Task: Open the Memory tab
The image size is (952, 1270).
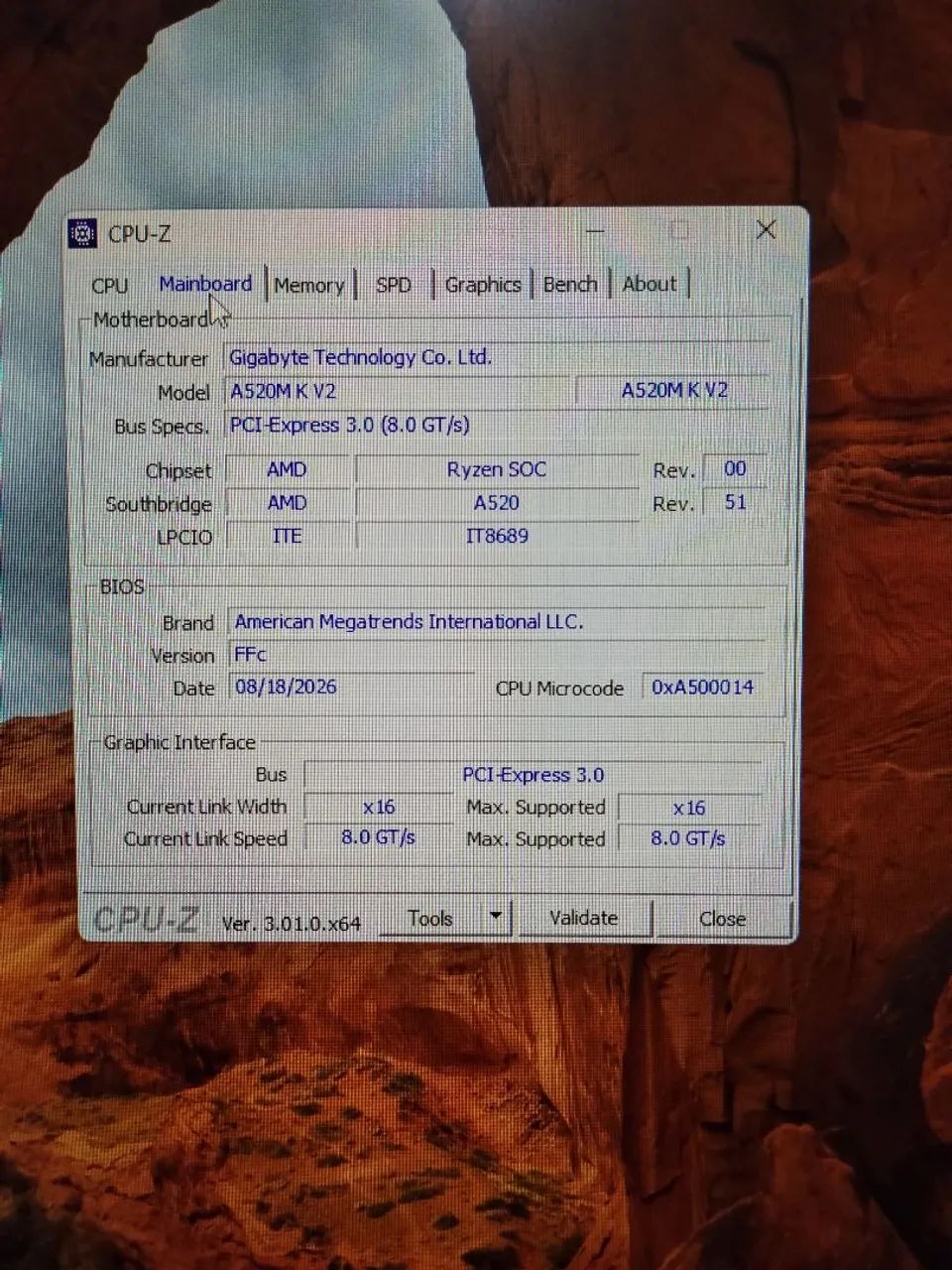Action: coord(309,286)
